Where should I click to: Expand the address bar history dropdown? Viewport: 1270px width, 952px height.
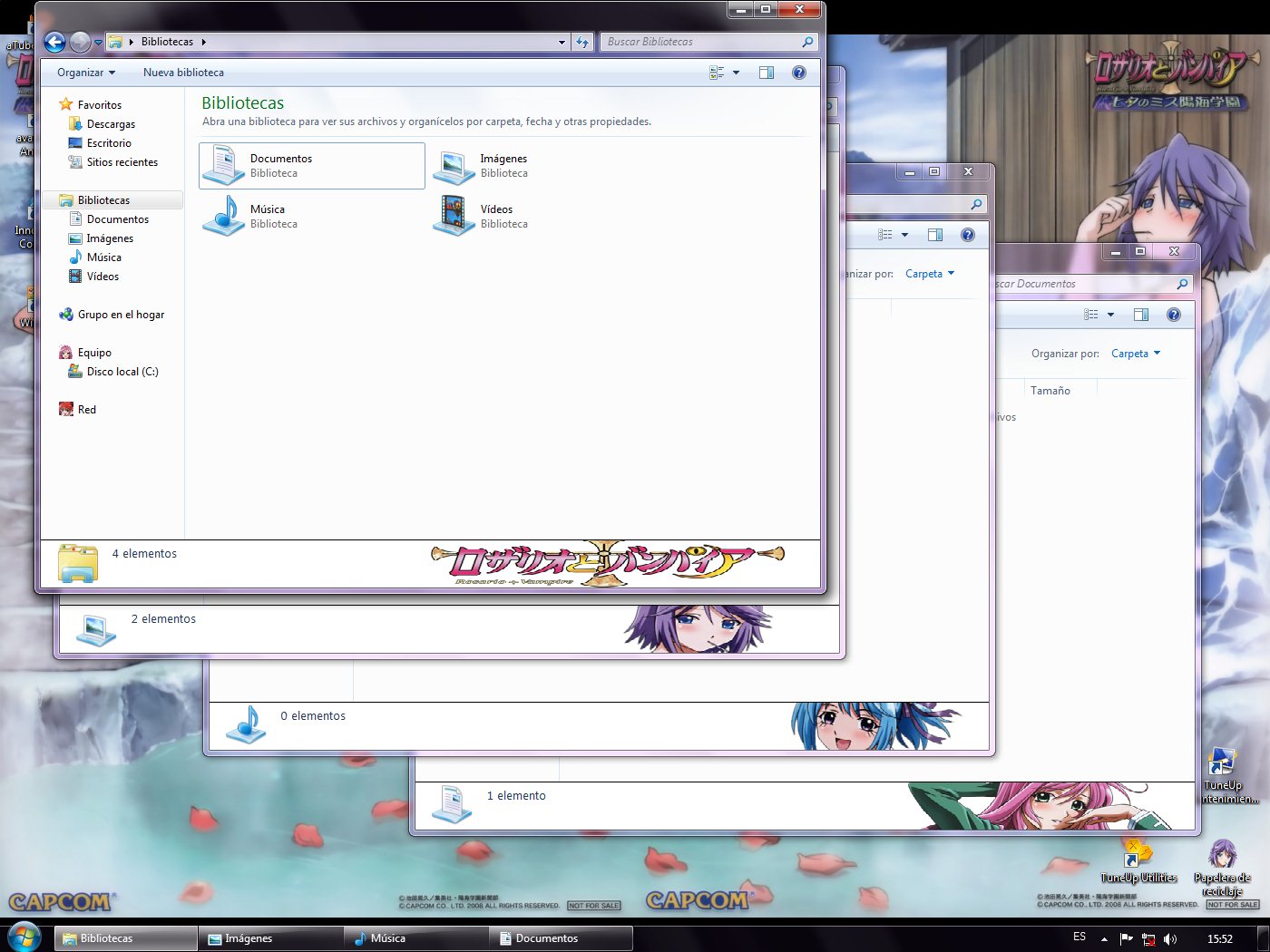[x=562, y=42]
